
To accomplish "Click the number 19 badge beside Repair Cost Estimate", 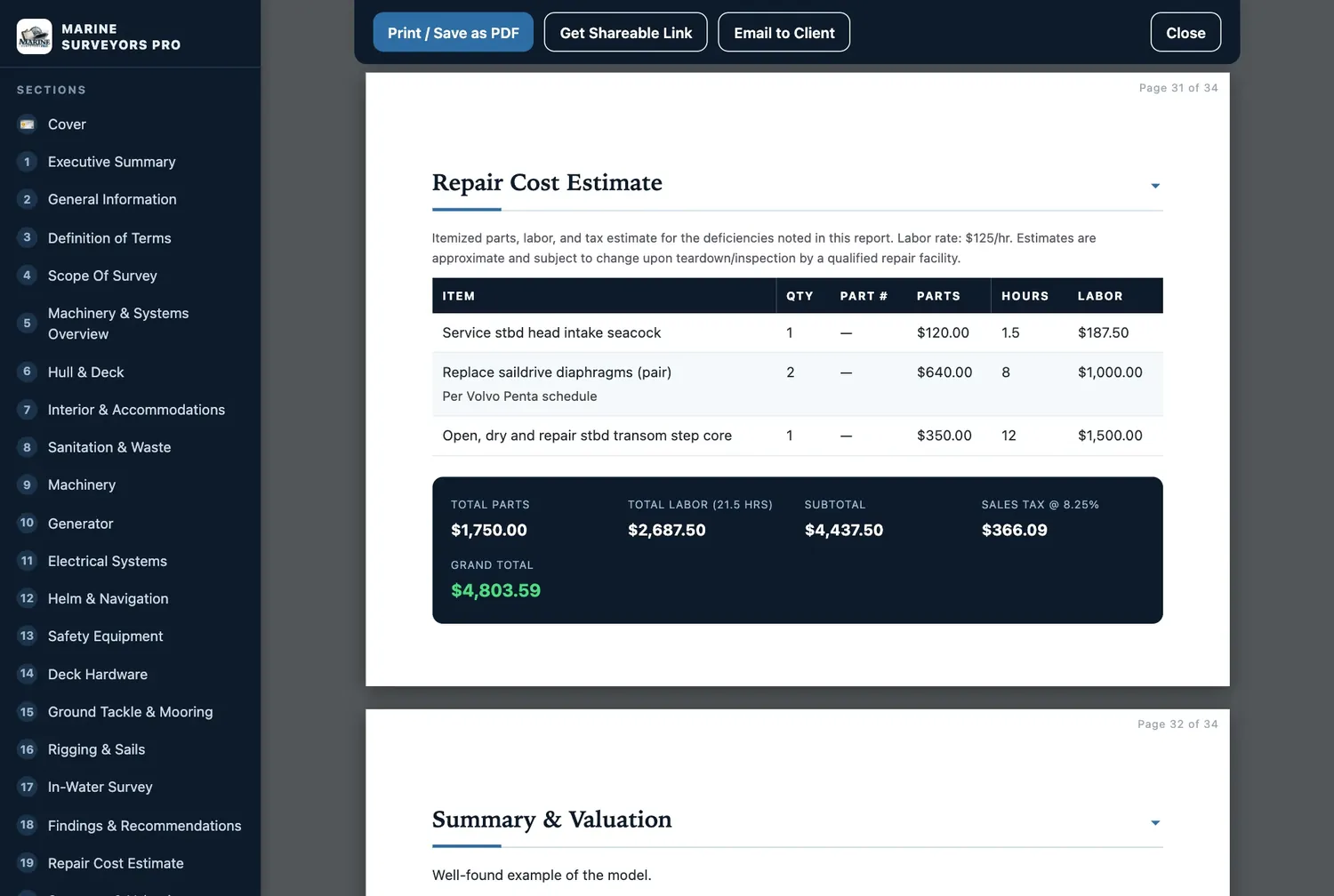I will [27, 862].
